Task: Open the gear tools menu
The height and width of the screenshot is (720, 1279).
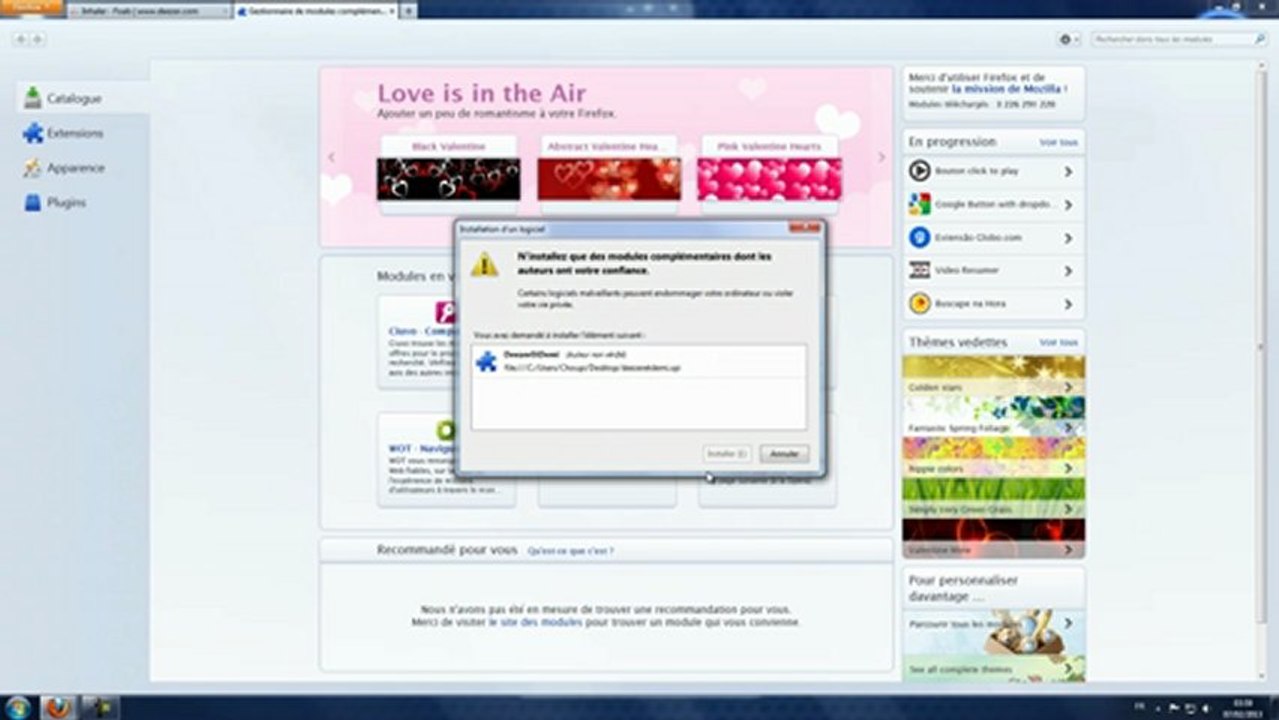Action: 1068,39
